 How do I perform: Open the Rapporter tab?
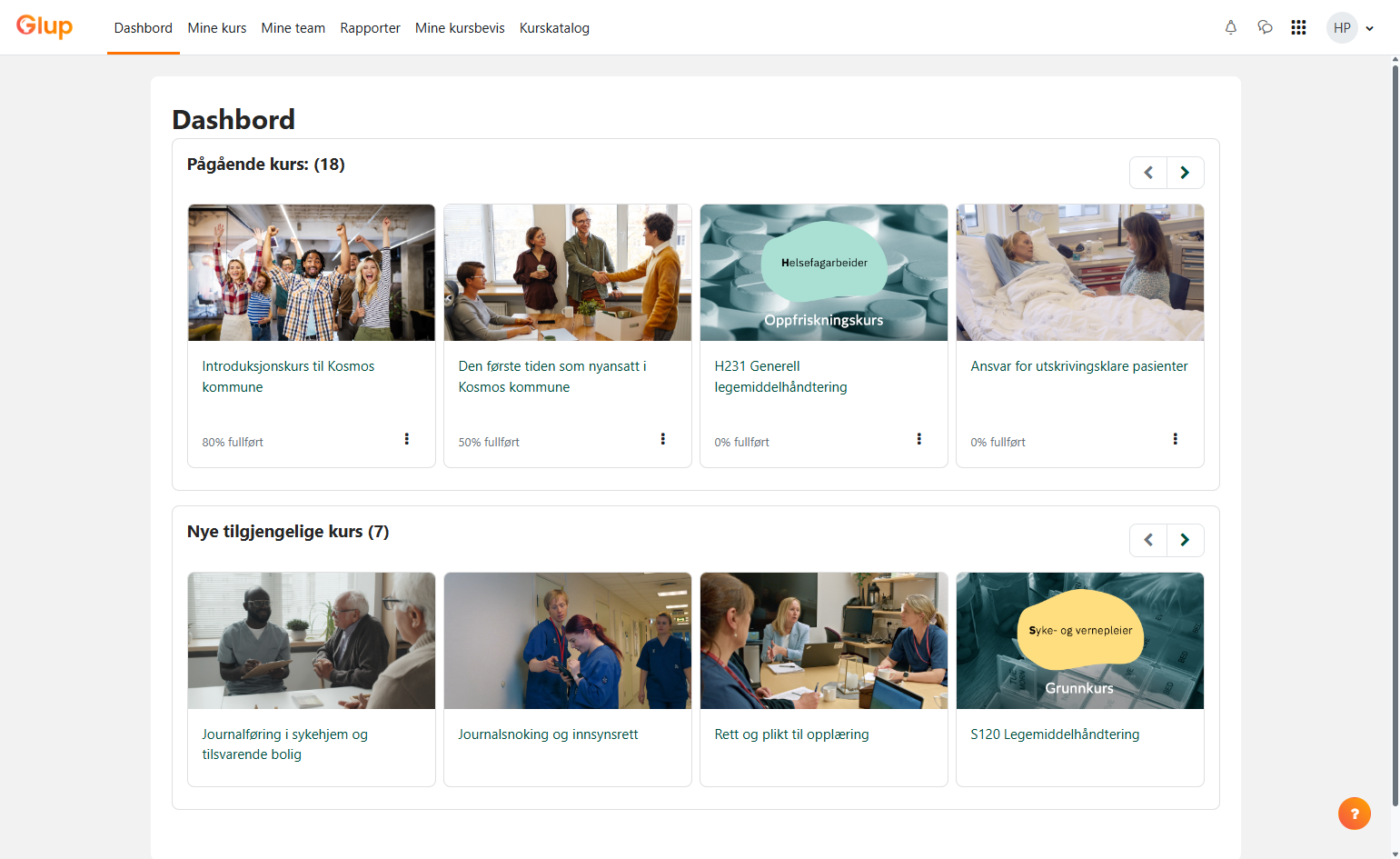coord(370,28)
